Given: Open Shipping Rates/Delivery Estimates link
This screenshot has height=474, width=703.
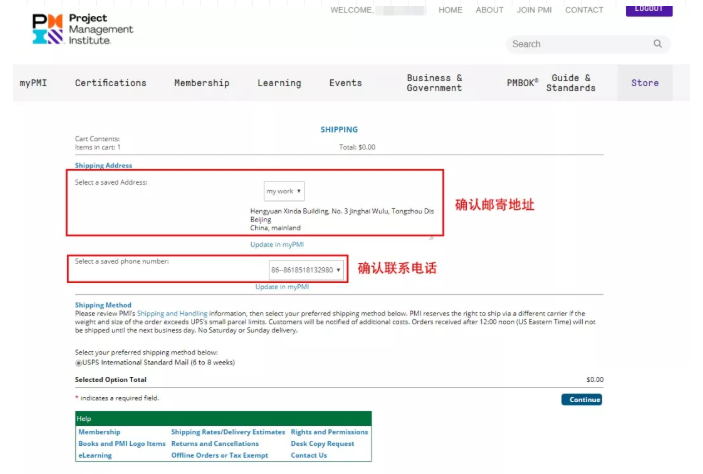Looking at the screenshot, I should 227,432.
